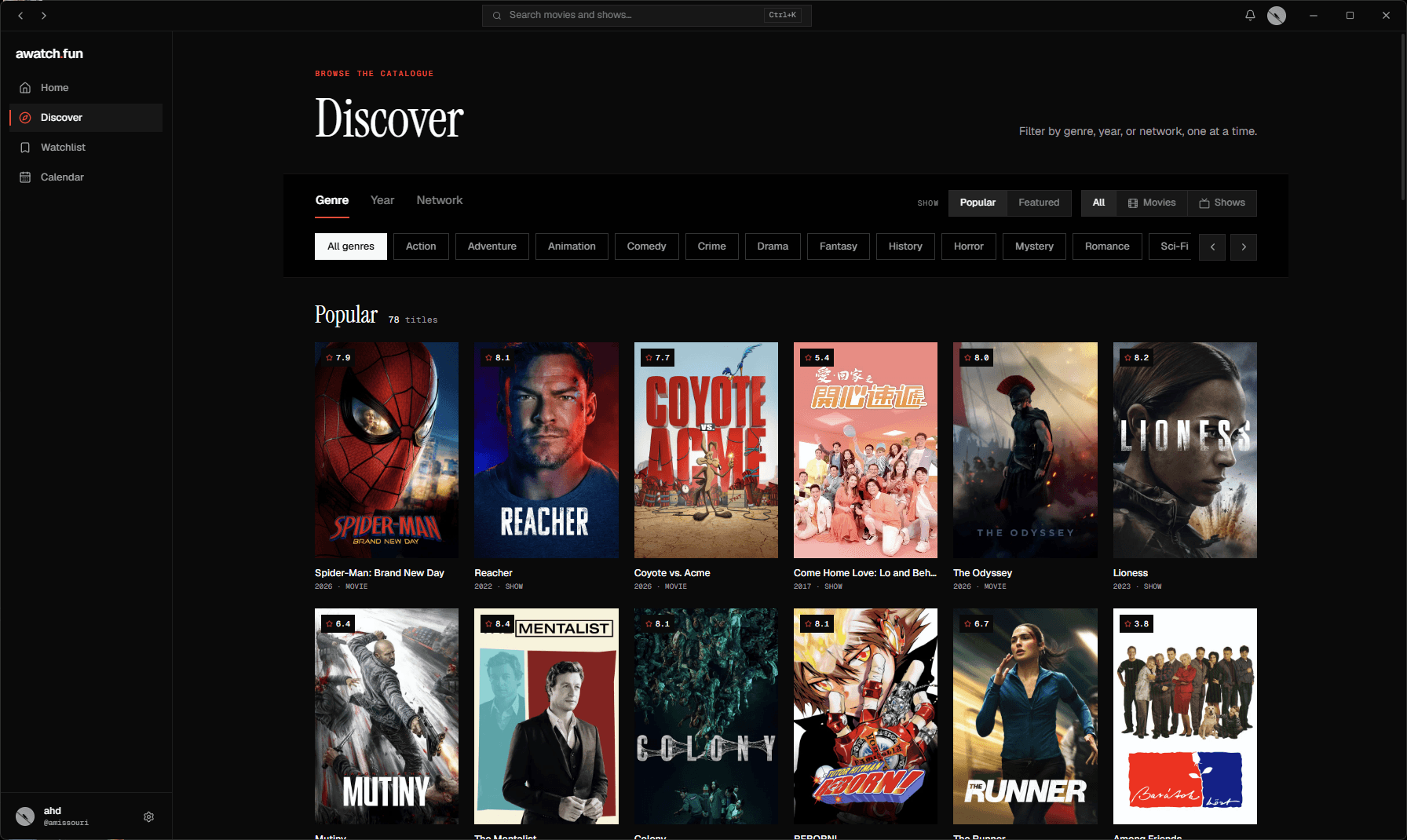Viewport: 1407px width, 840px height.
Task: Open Spider-Man: Brand New Day title link
Action: (379, 573)
